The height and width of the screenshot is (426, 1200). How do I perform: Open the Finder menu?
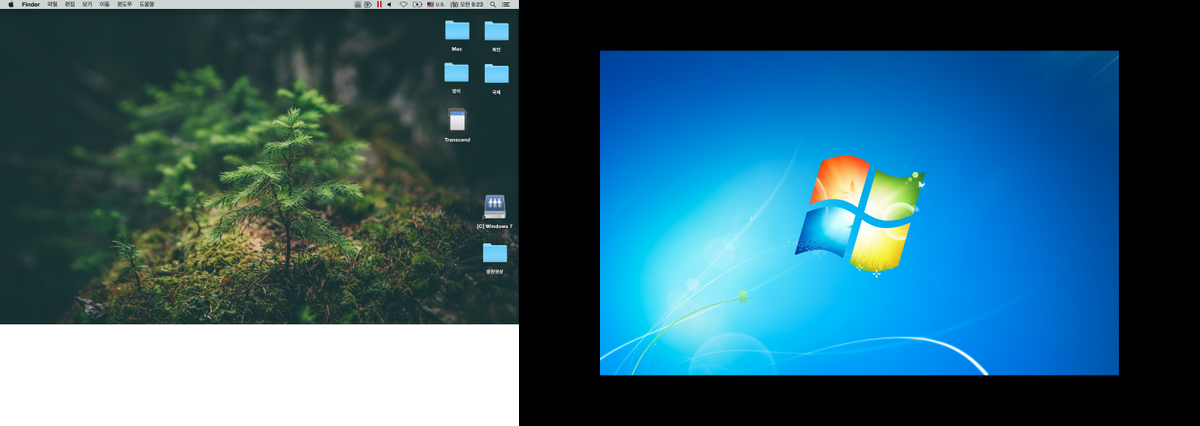click(30, 4)
